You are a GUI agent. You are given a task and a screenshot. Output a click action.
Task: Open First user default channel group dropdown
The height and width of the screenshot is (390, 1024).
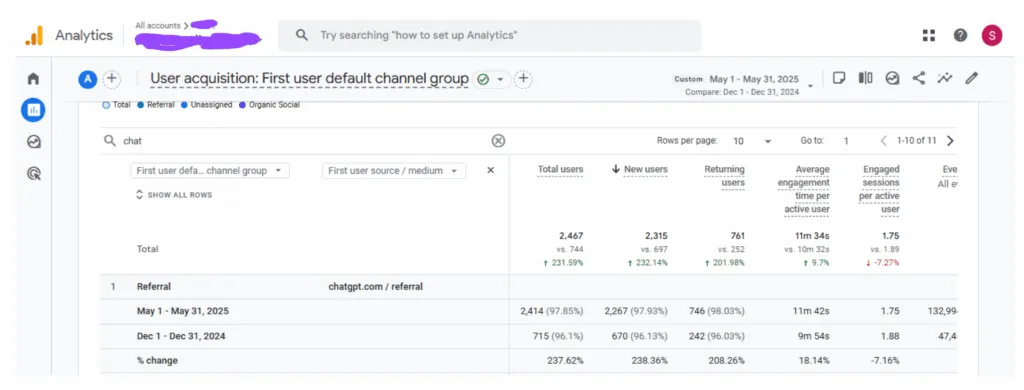tap(210, 171)
